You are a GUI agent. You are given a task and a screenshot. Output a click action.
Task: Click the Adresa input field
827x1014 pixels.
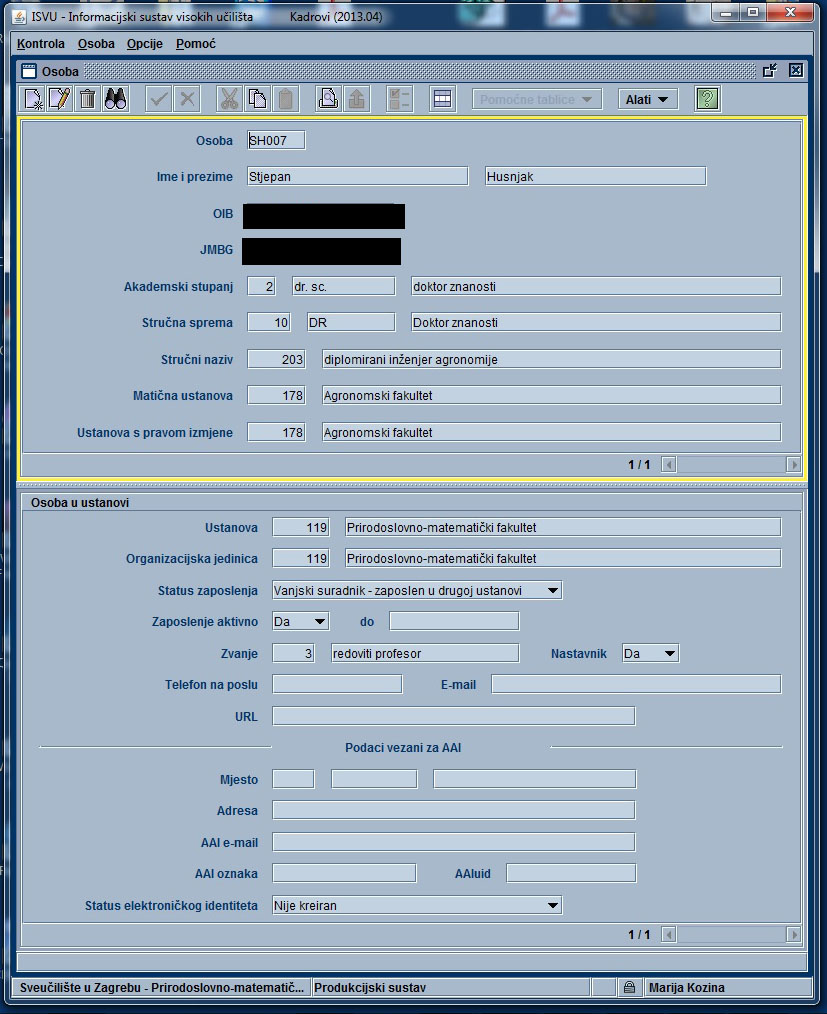453,810
